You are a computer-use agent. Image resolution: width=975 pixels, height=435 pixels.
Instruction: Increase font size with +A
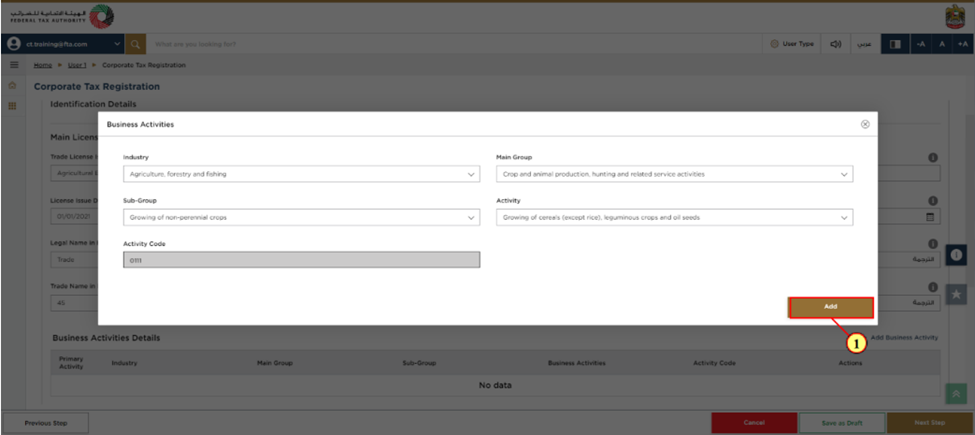962,44
